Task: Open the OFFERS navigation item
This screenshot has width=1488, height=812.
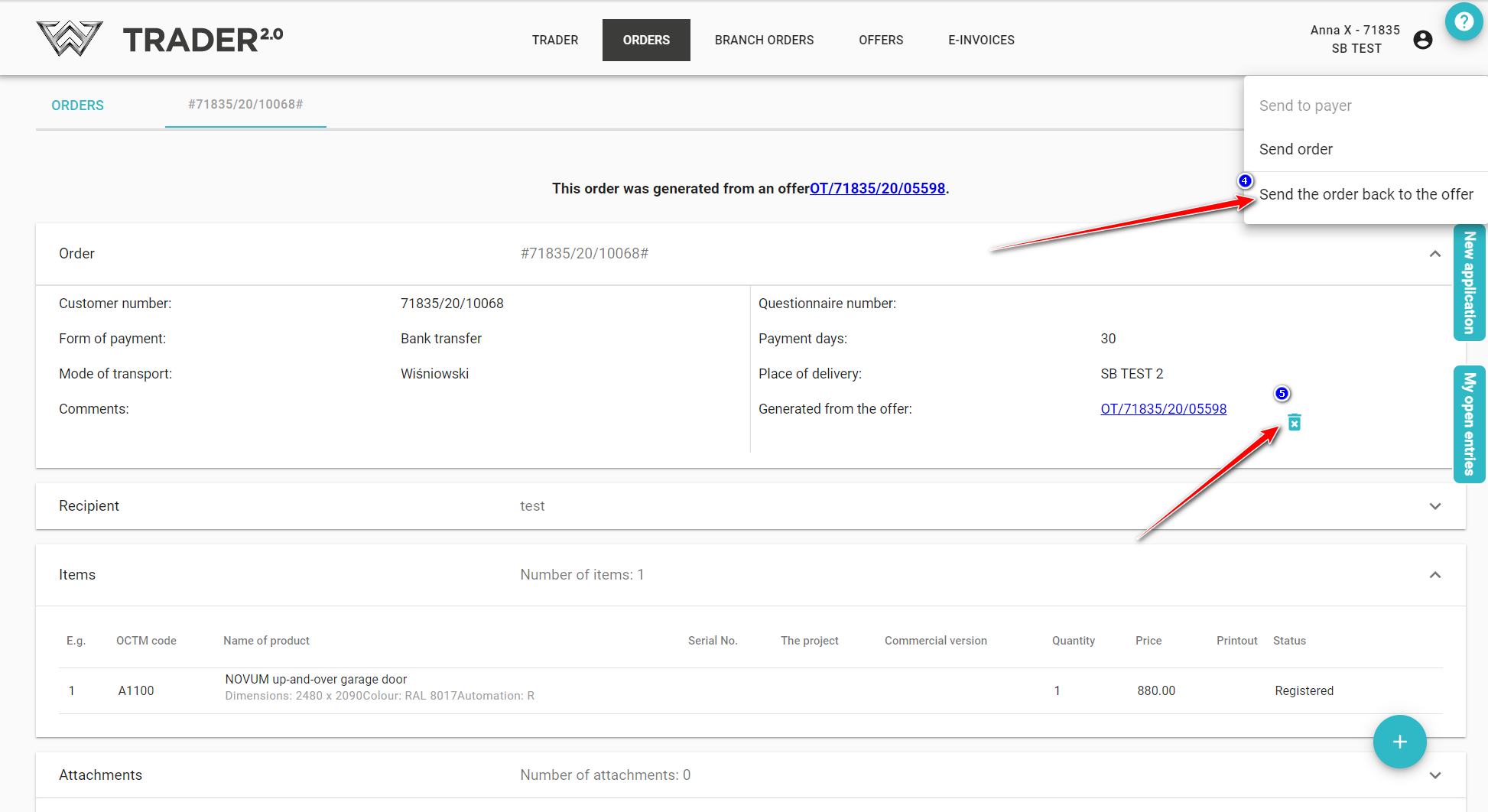Action: (x=881, y=40)
